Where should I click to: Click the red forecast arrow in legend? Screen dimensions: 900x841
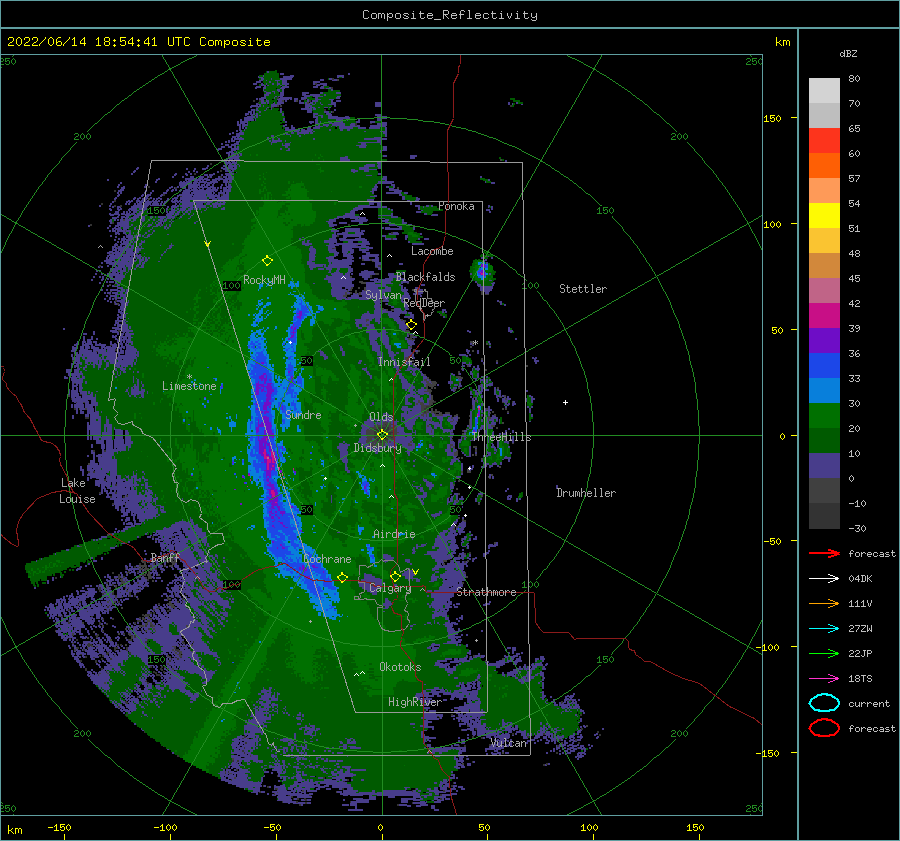824,553
